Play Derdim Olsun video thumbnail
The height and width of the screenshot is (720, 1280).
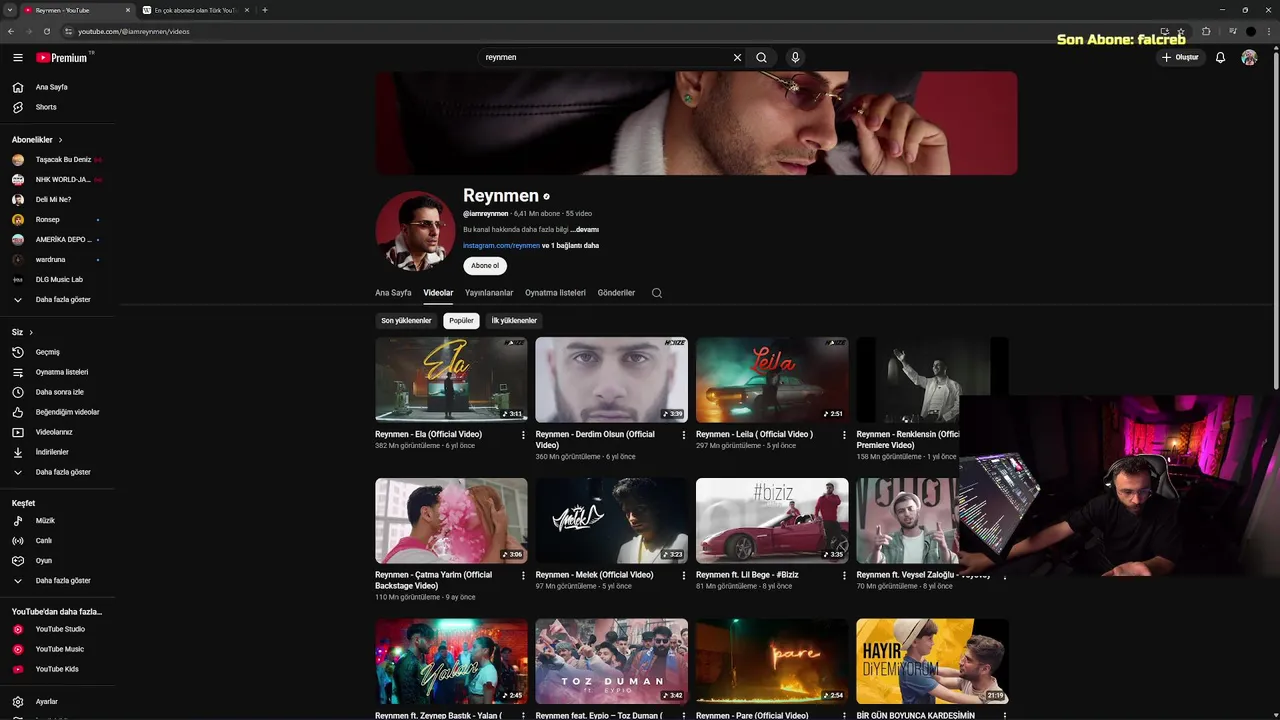tap(611, 380)
